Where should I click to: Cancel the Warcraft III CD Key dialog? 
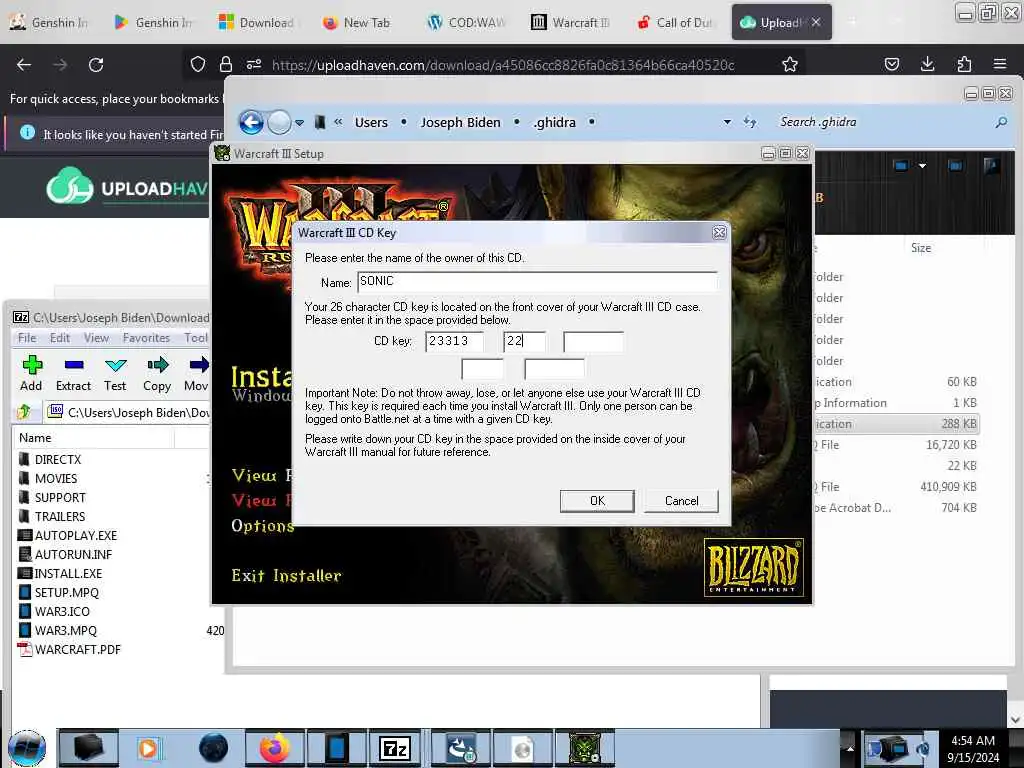(x=681, y=501)
